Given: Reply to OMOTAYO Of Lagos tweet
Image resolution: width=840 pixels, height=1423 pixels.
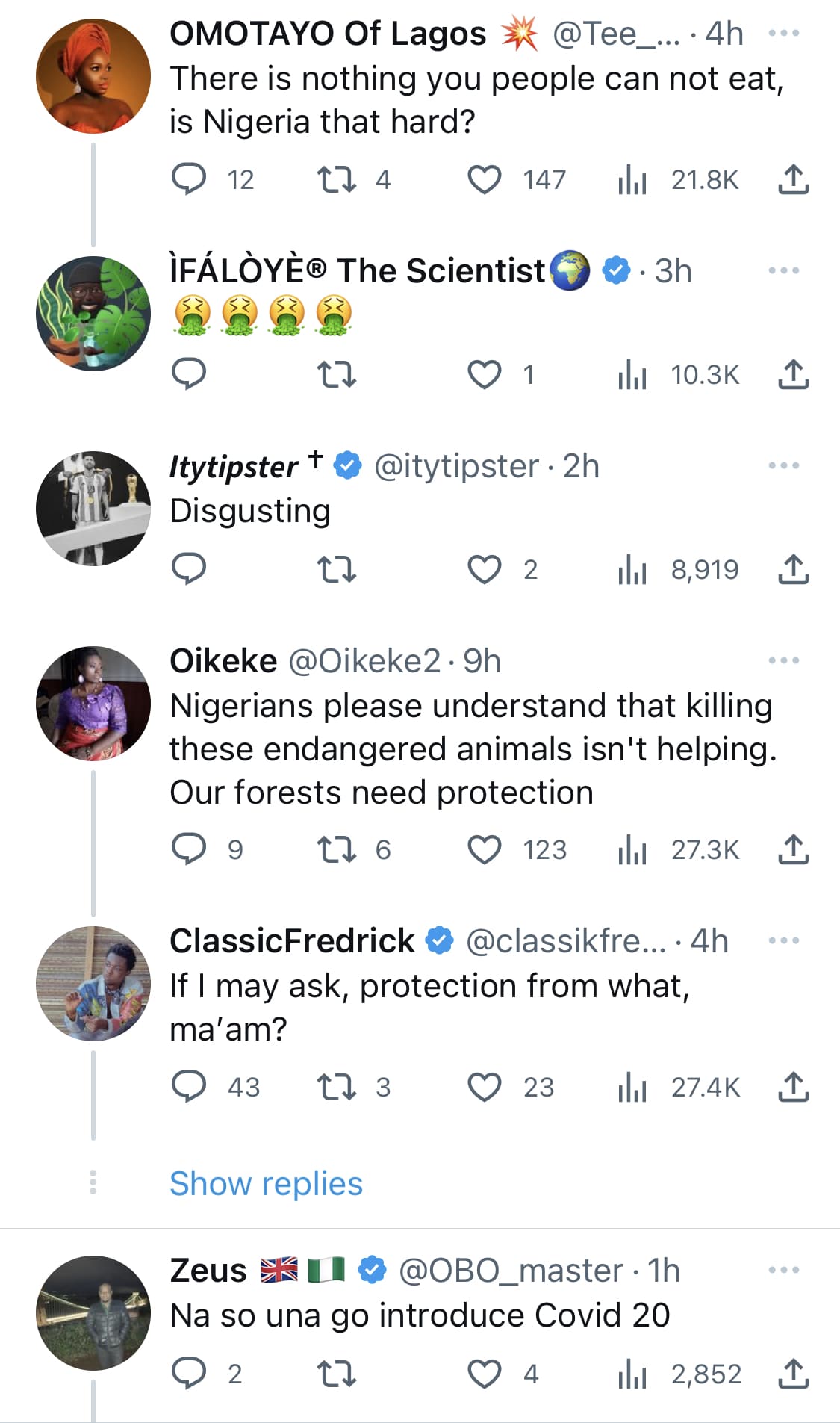Looking at the screenshot, I should [x=189, y=179].
